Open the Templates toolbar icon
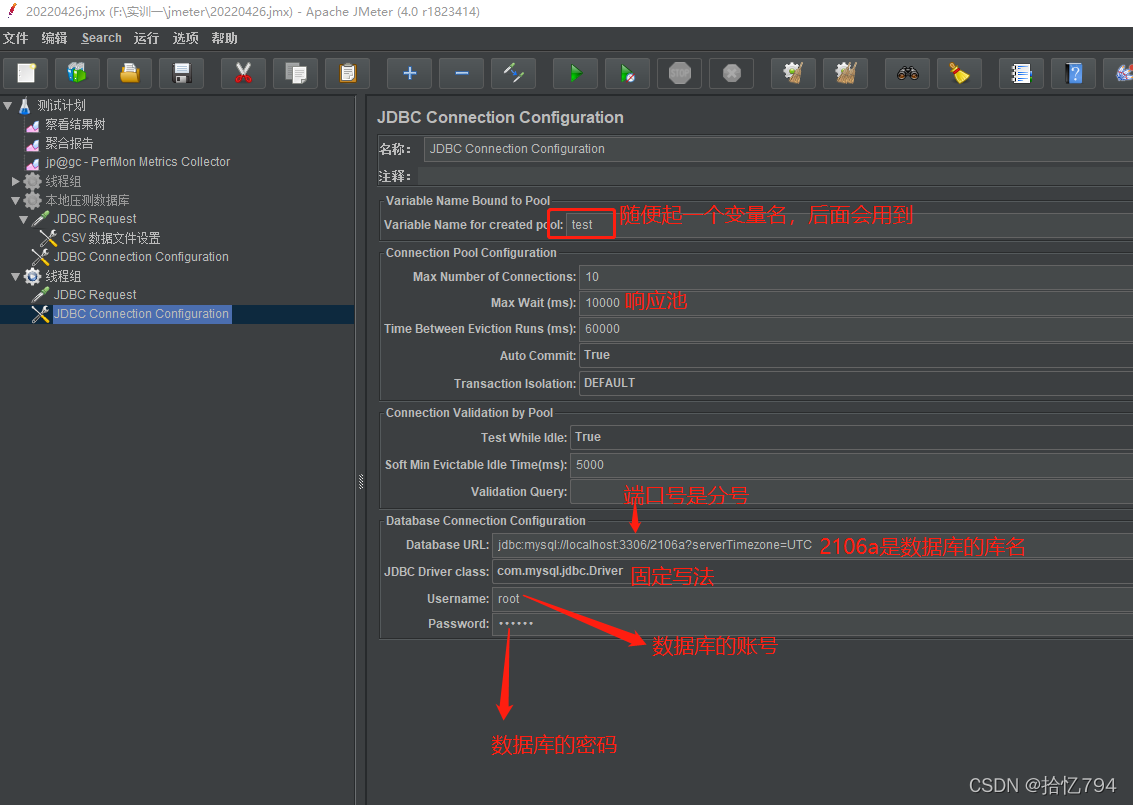The width and height of the screenshot is (1133, 805). pyautogui.click(x=77, y=73)
